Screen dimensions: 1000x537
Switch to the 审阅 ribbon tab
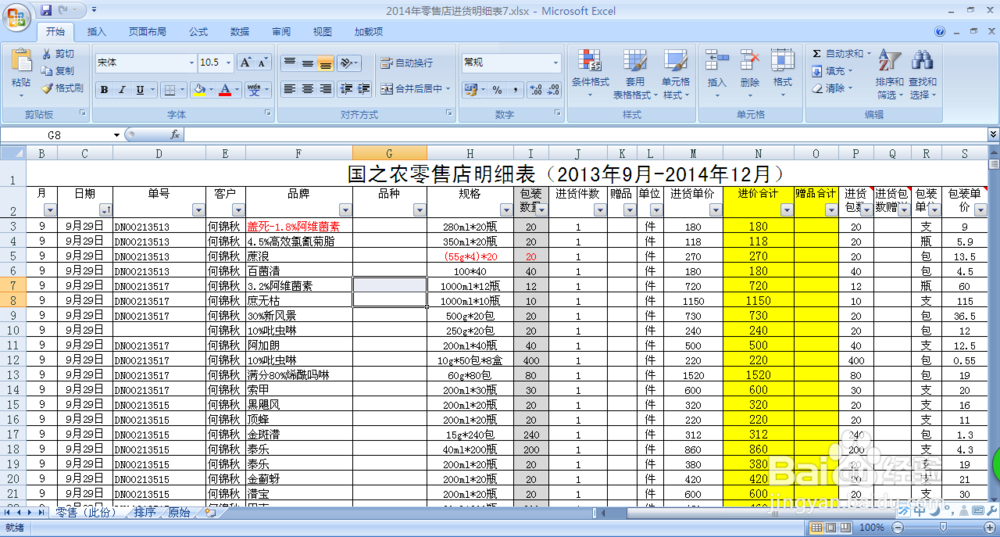pos(281,31)
